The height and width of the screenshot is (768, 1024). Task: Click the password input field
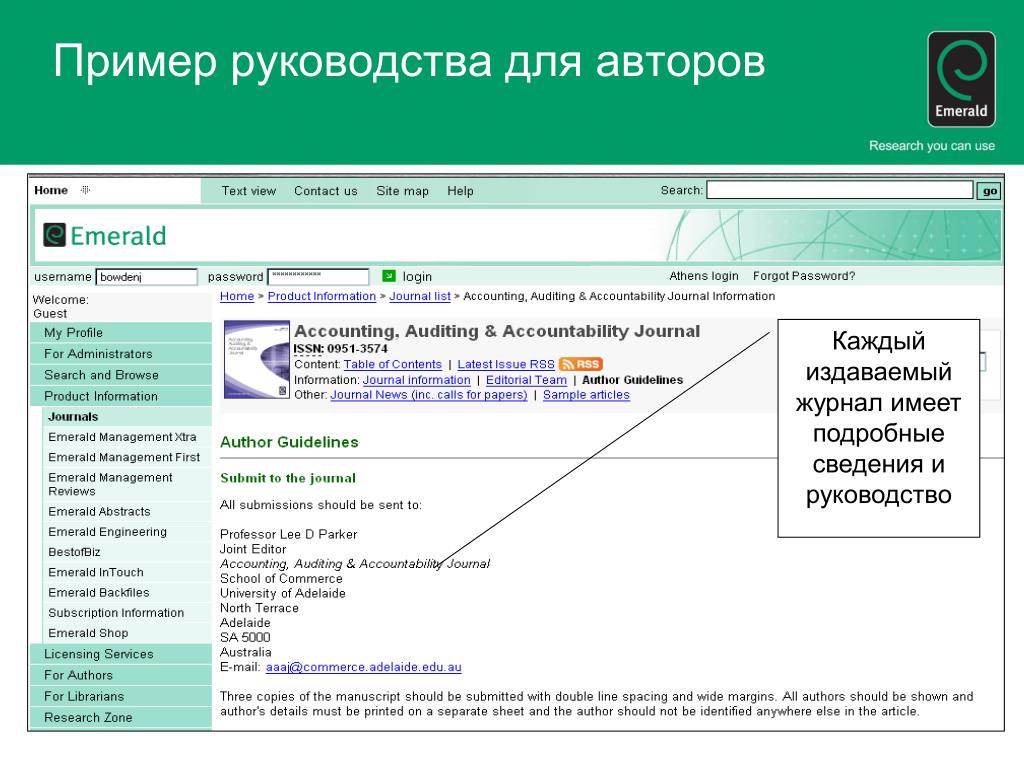pos(319,277)
